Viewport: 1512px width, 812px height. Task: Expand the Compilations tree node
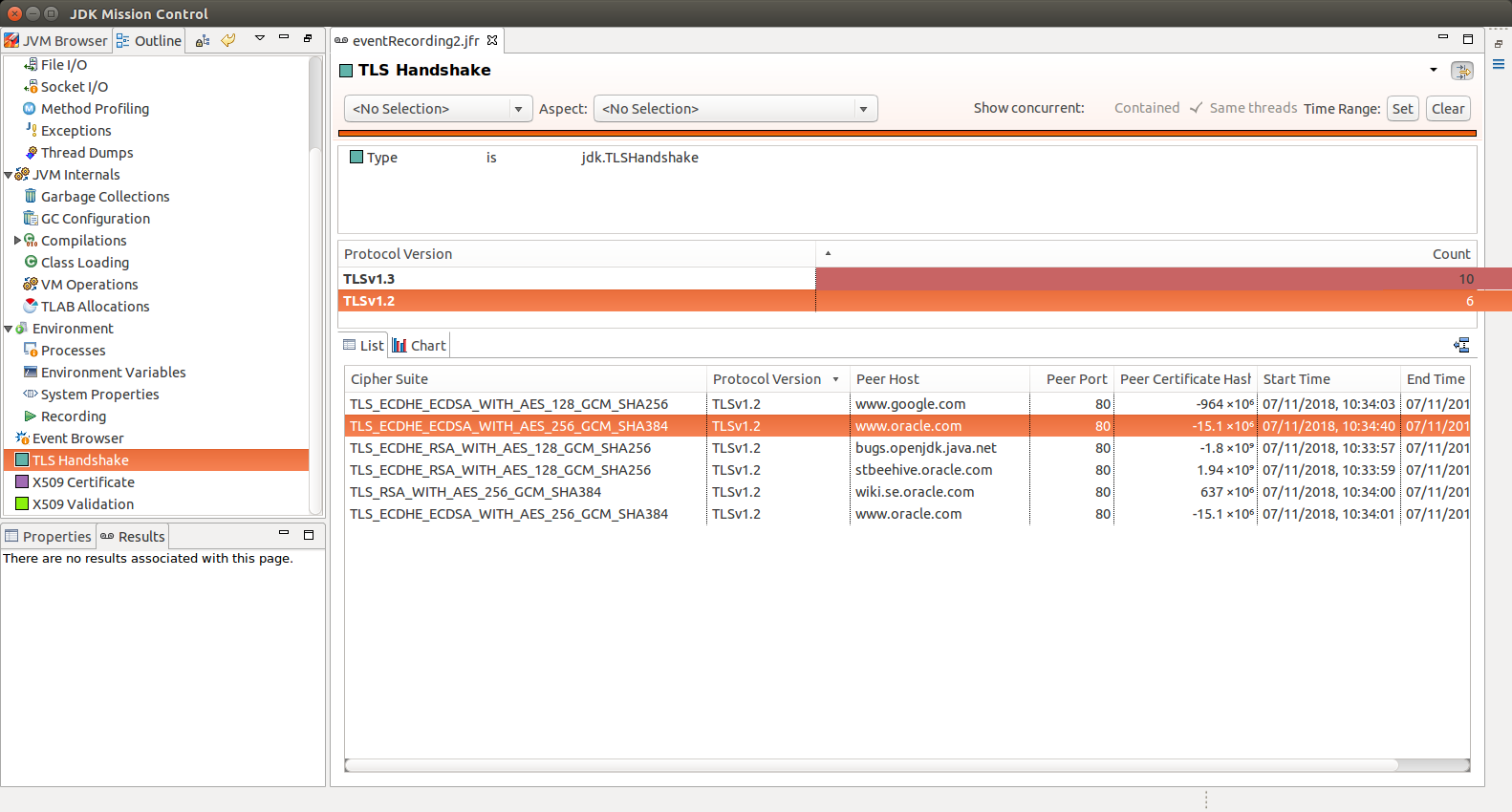(17, 241)
